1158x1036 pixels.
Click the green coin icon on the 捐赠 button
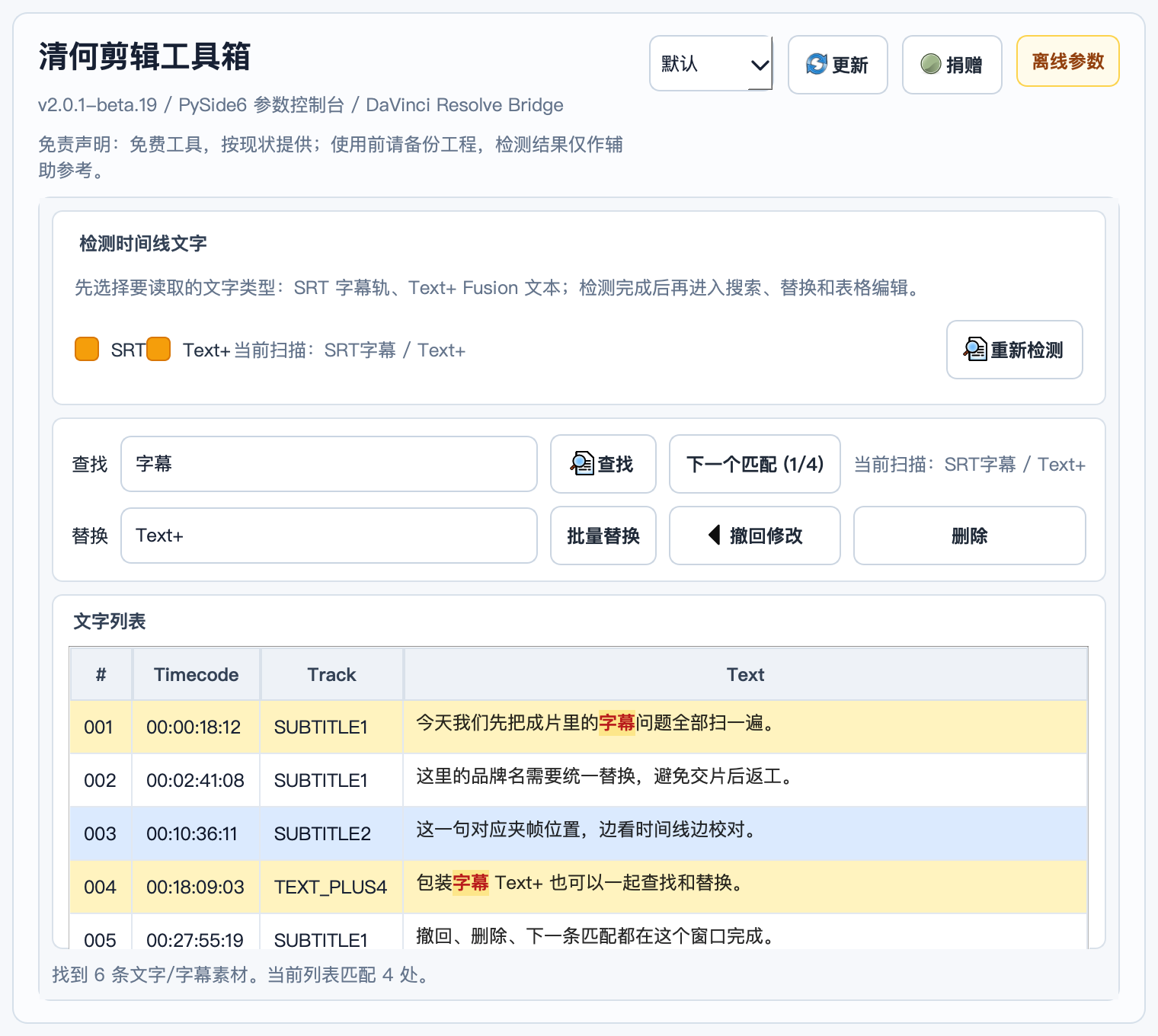930,64
